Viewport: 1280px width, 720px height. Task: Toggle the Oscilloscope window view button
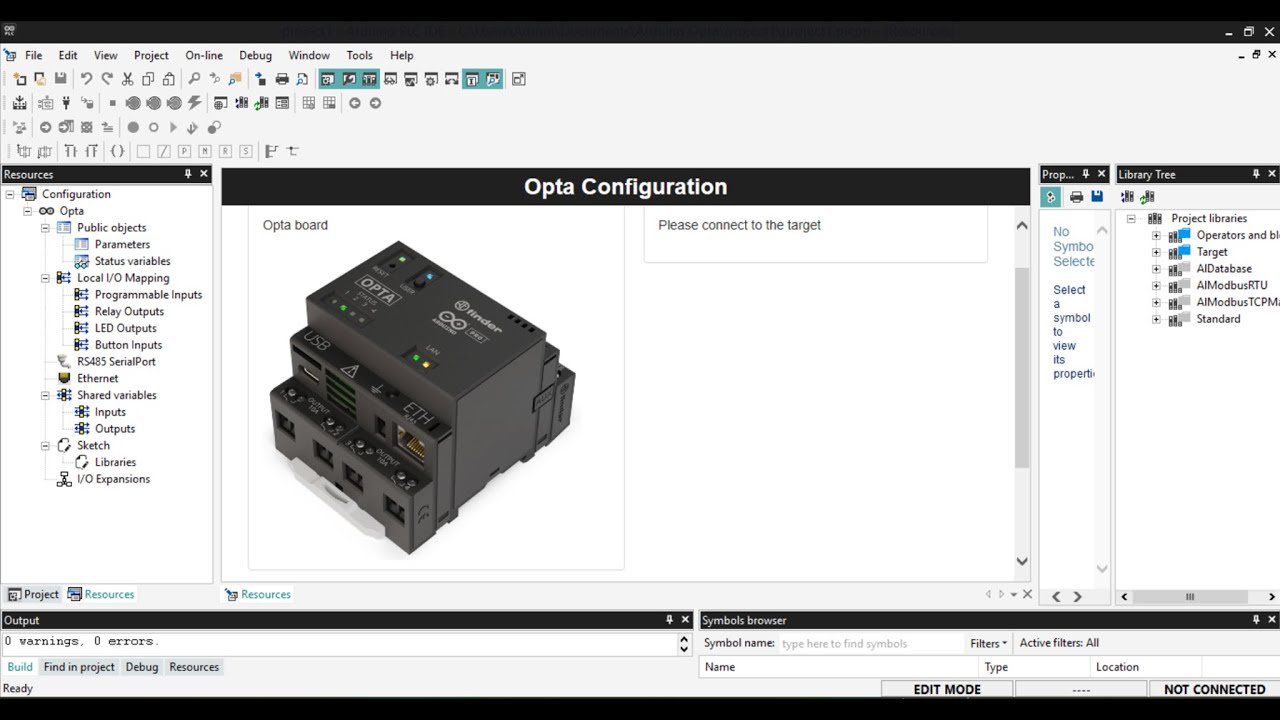[x=411, y=79]
